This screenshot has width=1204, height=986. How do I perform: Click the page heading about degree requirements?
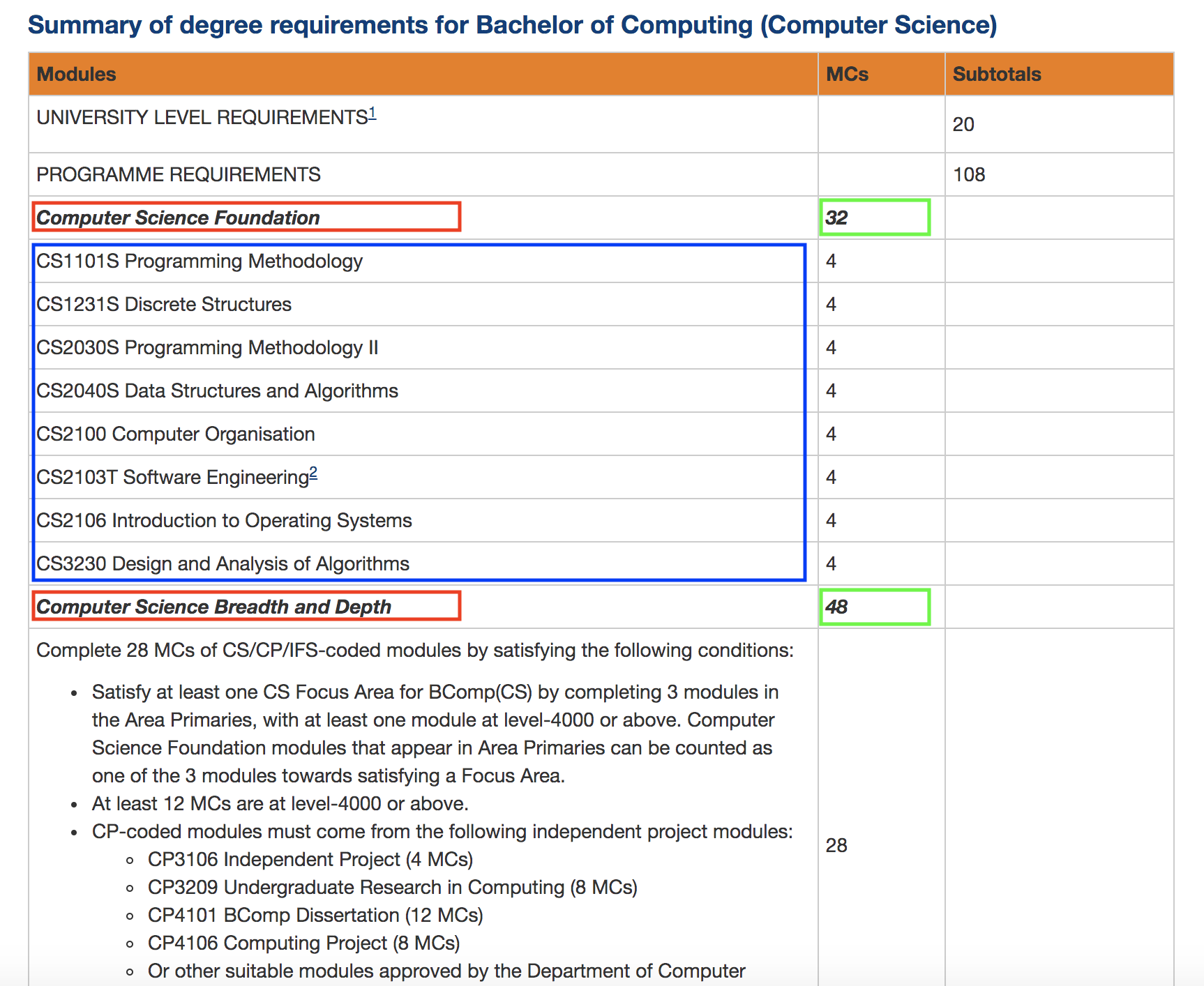(x=513, y=24)
